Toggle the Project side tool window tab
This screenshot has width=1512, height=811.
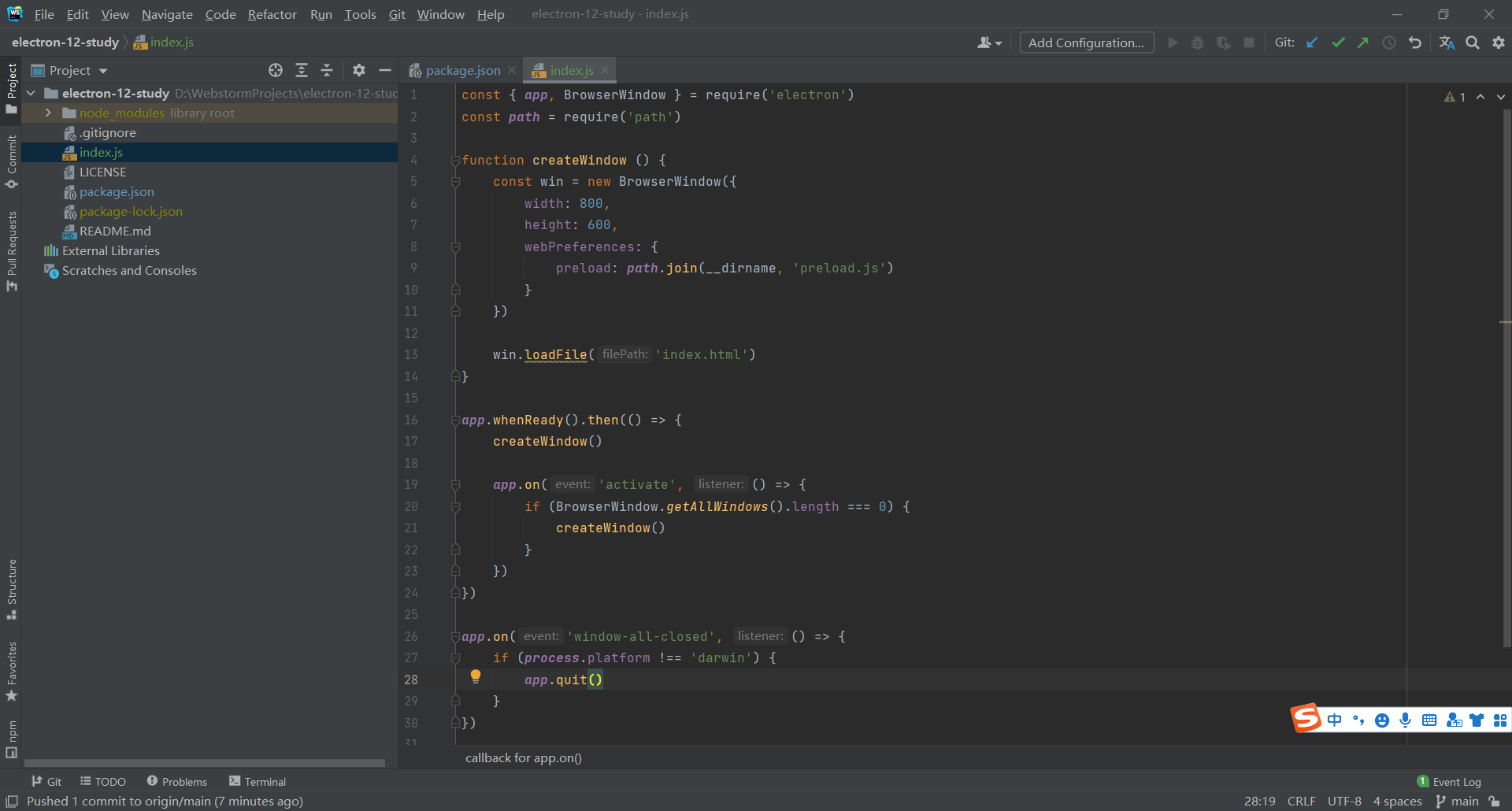tap(12, 87)
